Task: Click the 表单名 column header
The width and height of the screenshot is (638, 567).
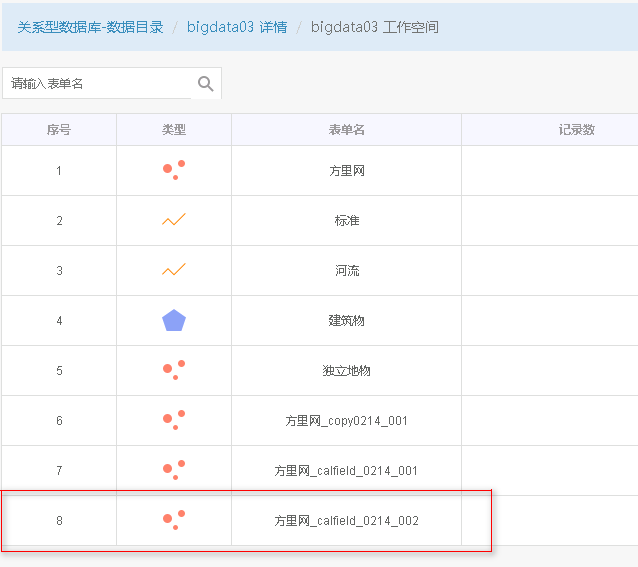Action: click(x=346, y=130)
